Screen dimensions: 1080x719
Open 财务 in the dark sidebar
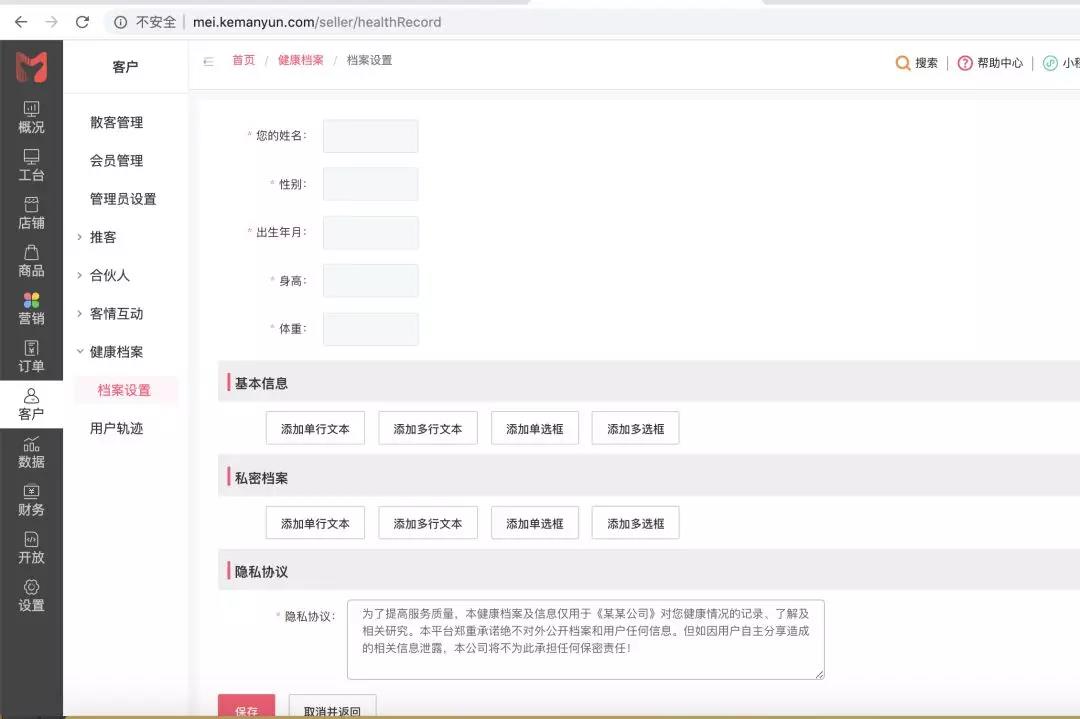[x=31, y=500]
